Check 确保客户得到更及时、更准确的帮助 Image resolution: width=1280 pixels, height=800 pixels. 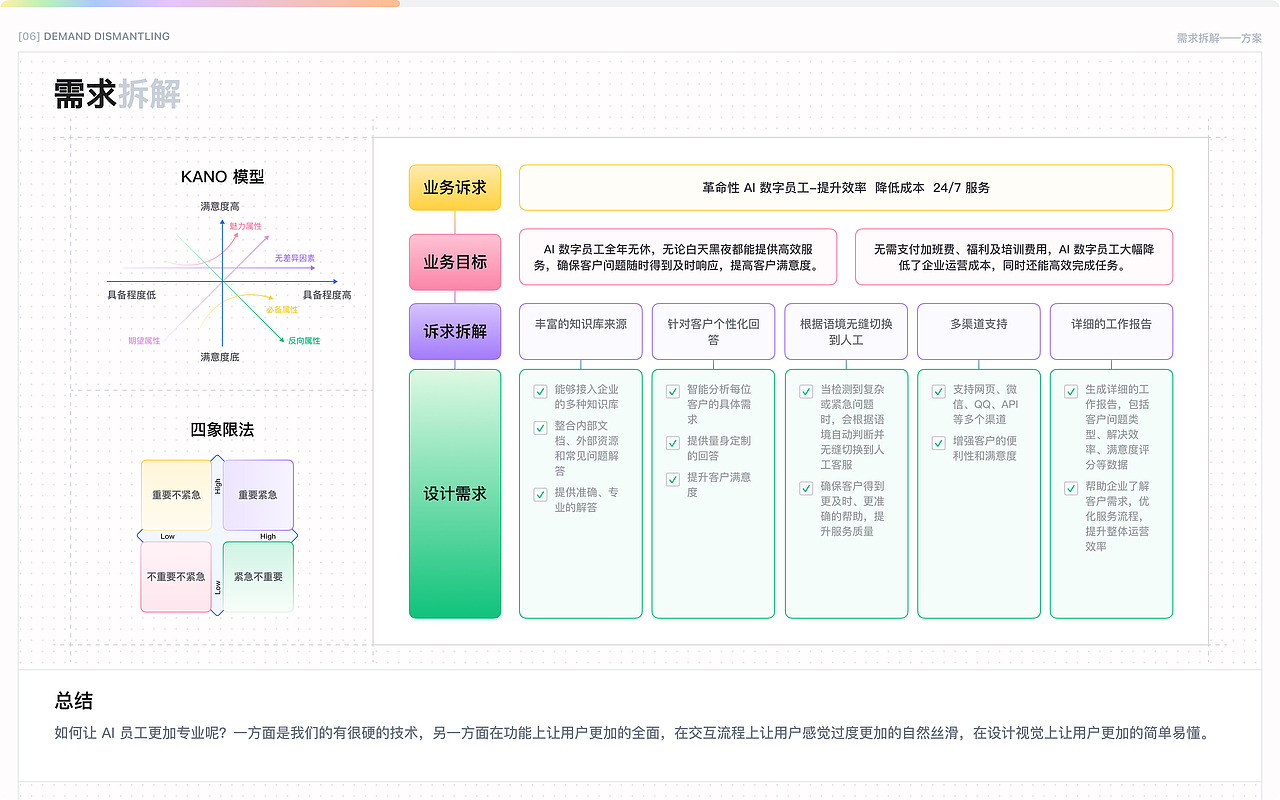click(805, 489)
